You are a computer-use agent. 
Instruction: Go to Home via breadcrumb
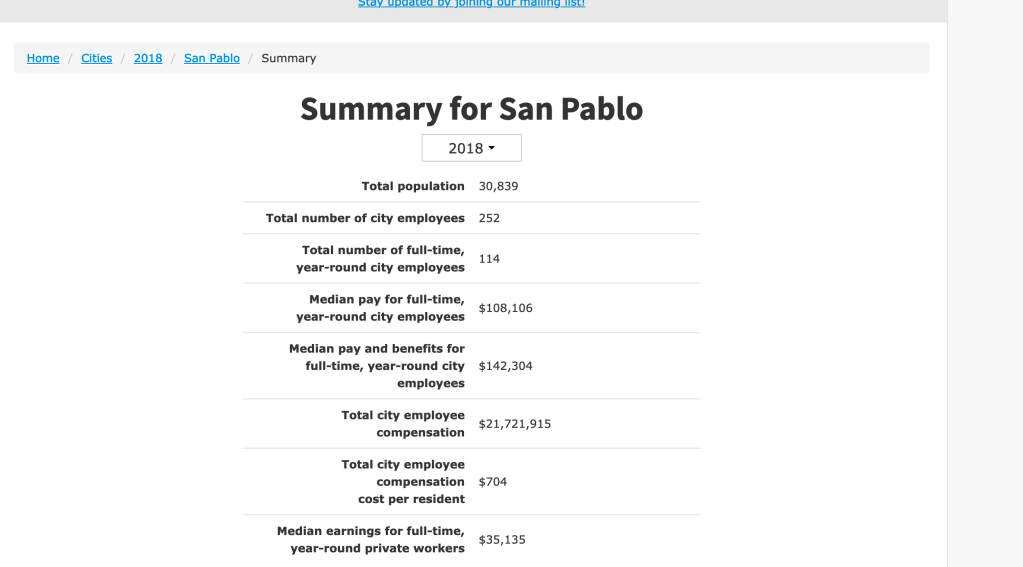[x=43, y=58]
